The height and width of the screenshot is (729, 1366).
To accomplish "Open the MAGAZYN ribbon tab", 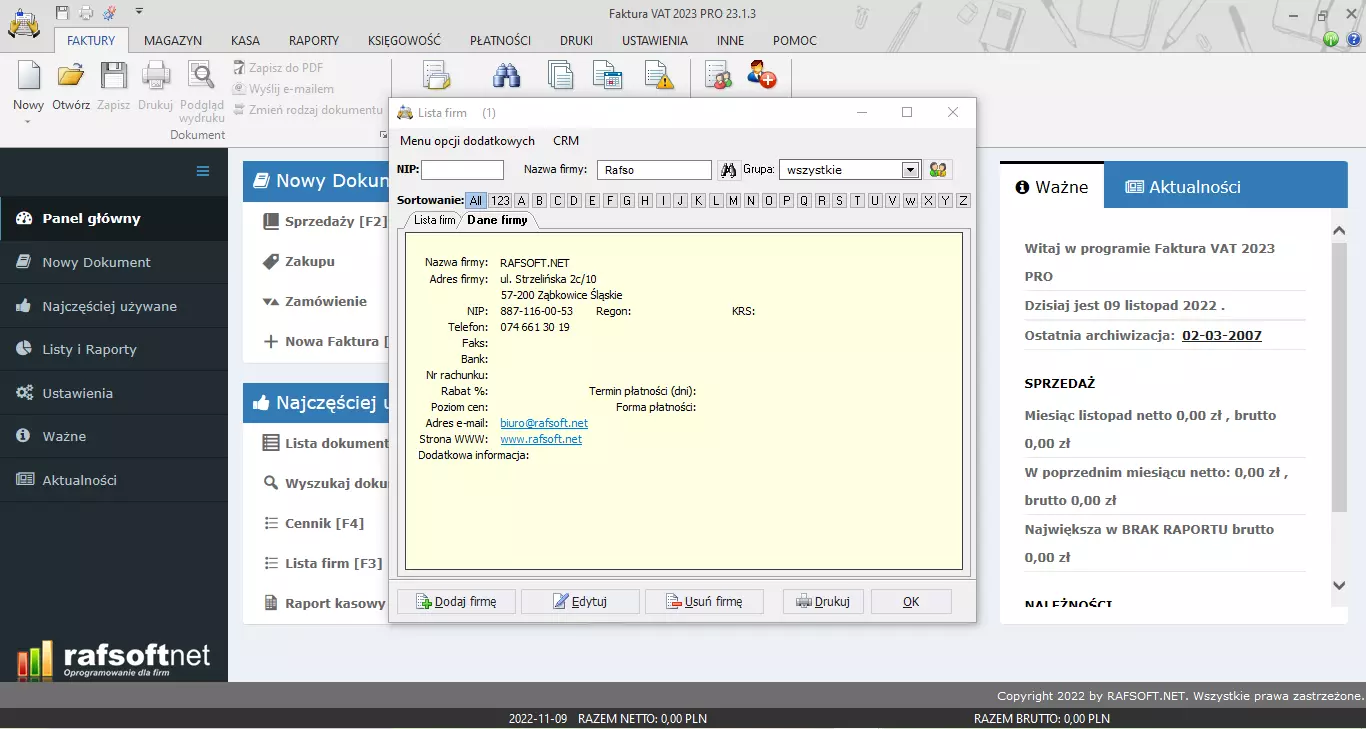I will tap(173, 41).
